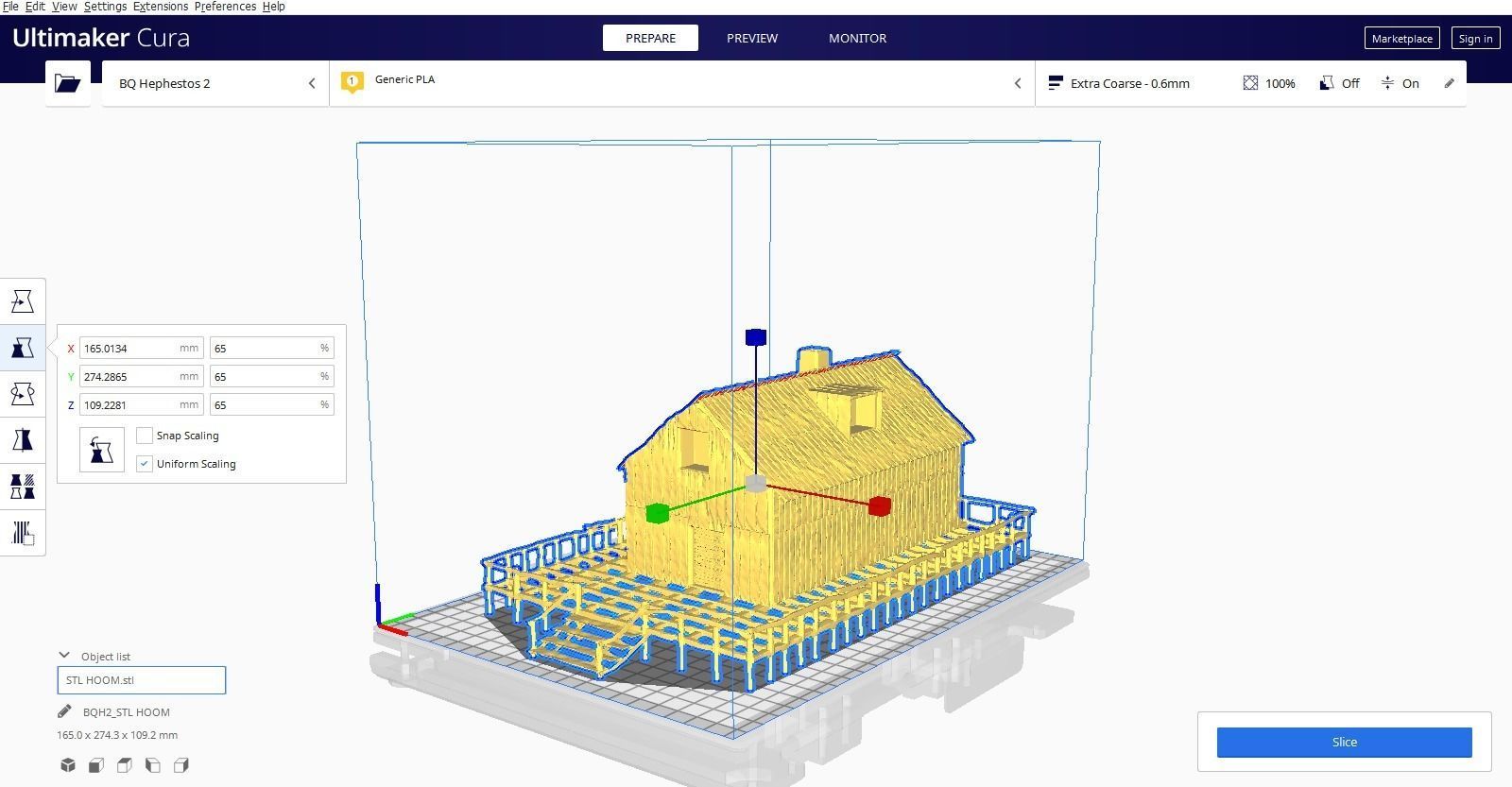
Task: Click the BQH2_STL HOOM job name
Action: click(x=127, y=712)
